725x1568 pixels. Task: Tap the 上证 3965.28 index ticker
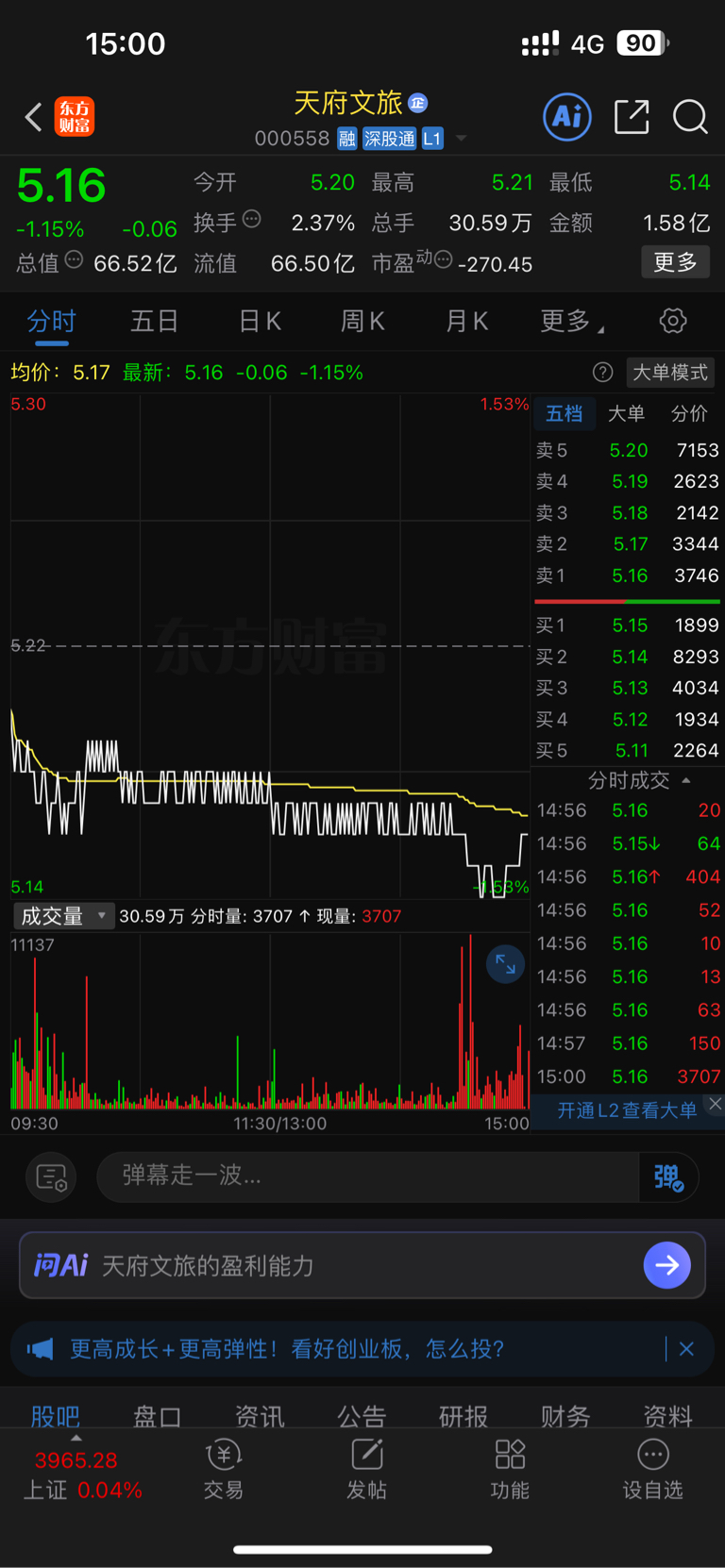point(83,1475)
